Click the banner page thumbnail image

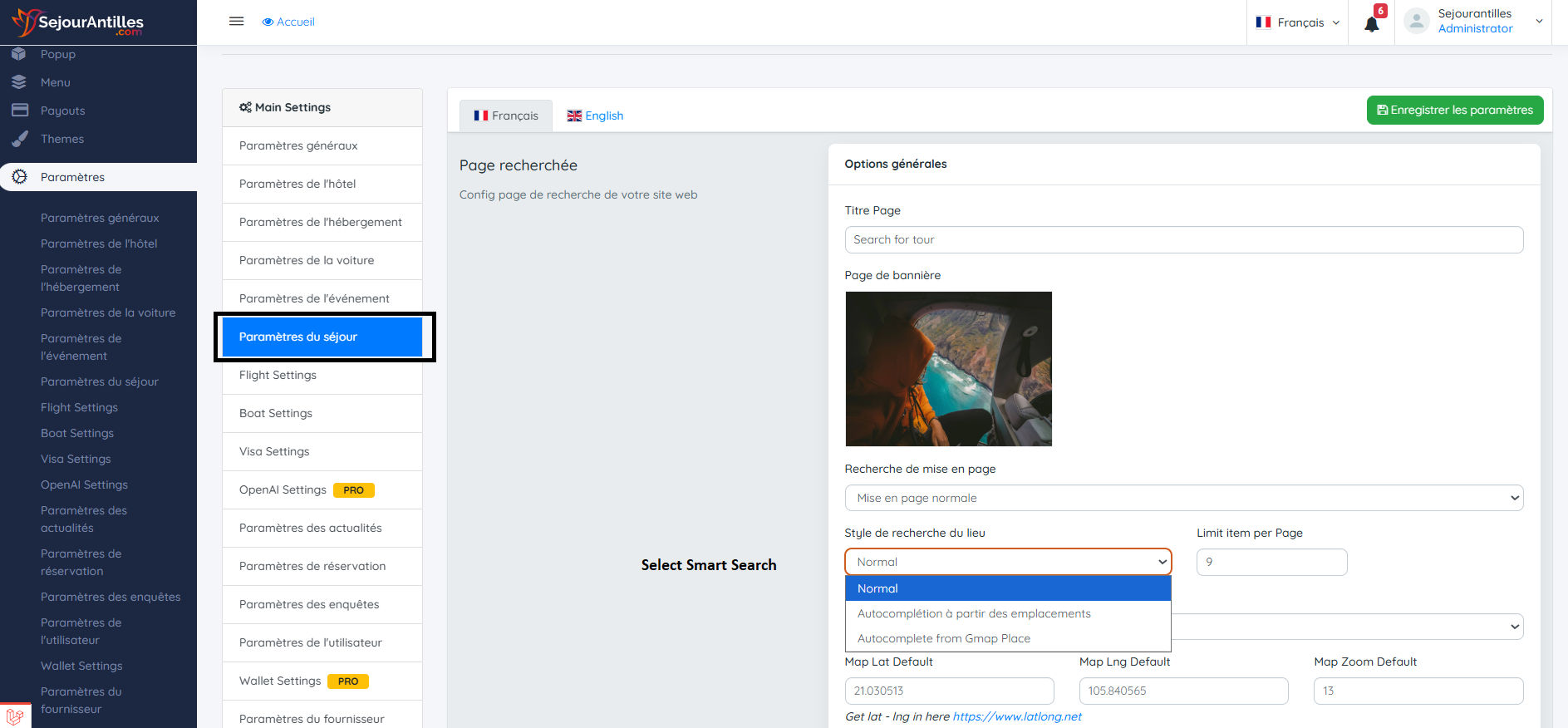948,368
